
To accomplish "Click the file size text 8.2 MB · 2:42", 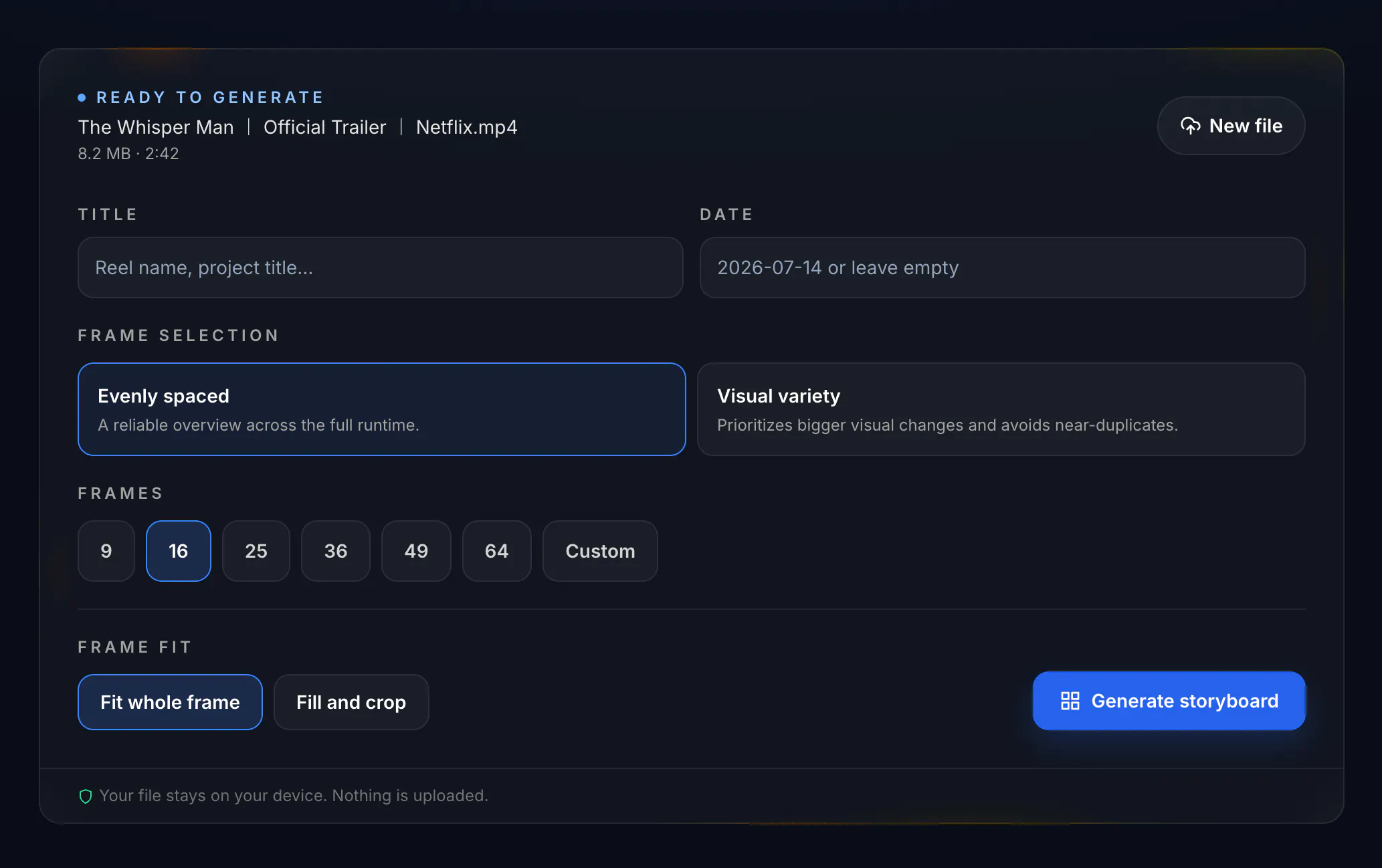I will point(128,154).
